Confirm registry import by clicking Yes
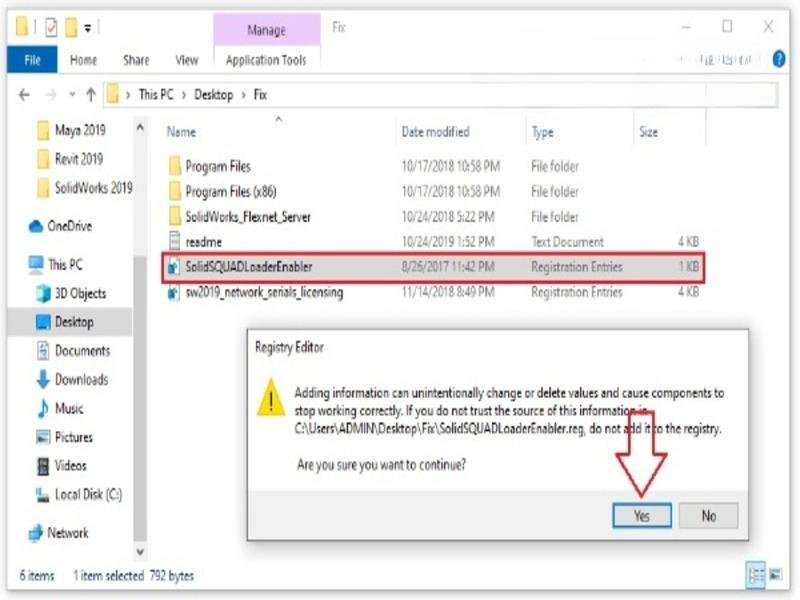The width and height of the screenshot is (800, 600). 641,516
